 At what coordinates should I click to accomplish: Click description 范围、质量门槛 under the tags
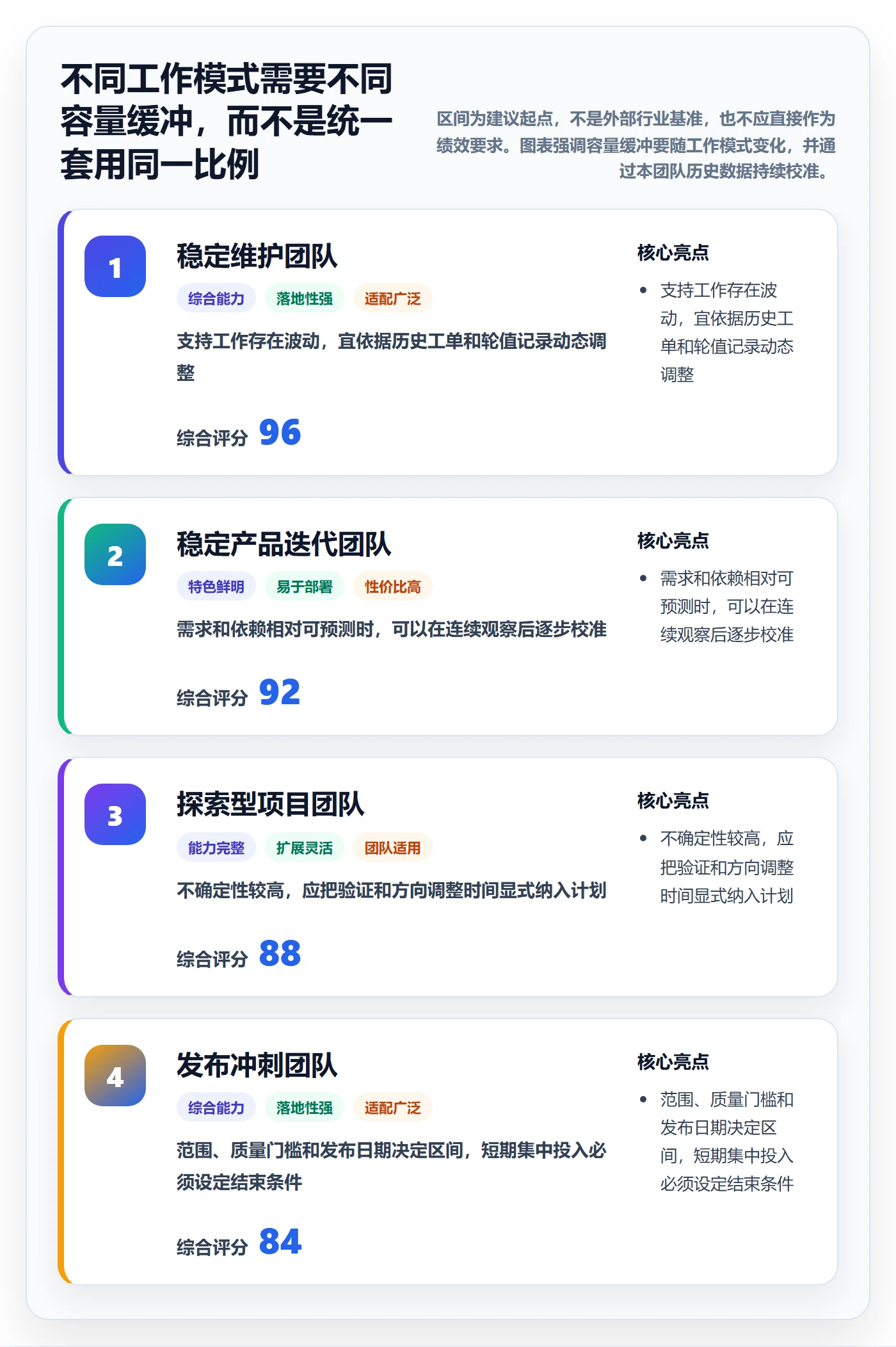[x=392, y=1166]
